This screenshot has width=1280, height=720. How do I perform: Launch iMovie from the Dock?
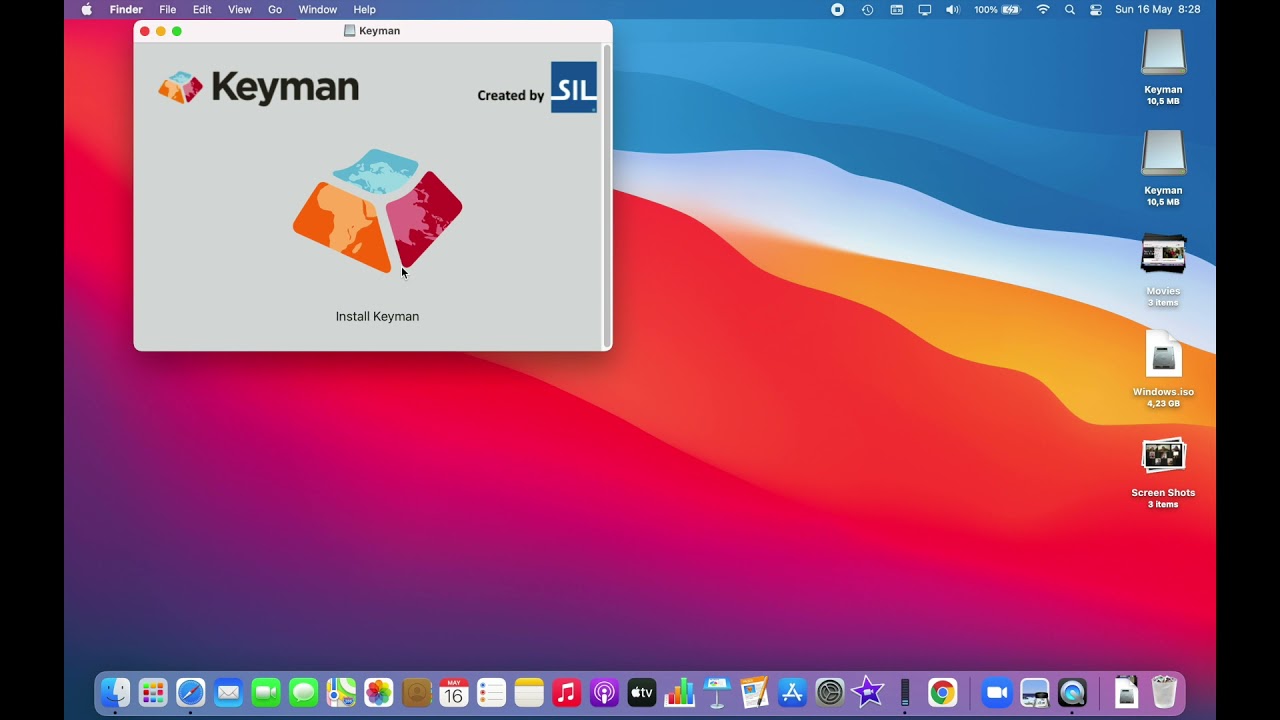point(867,692)
